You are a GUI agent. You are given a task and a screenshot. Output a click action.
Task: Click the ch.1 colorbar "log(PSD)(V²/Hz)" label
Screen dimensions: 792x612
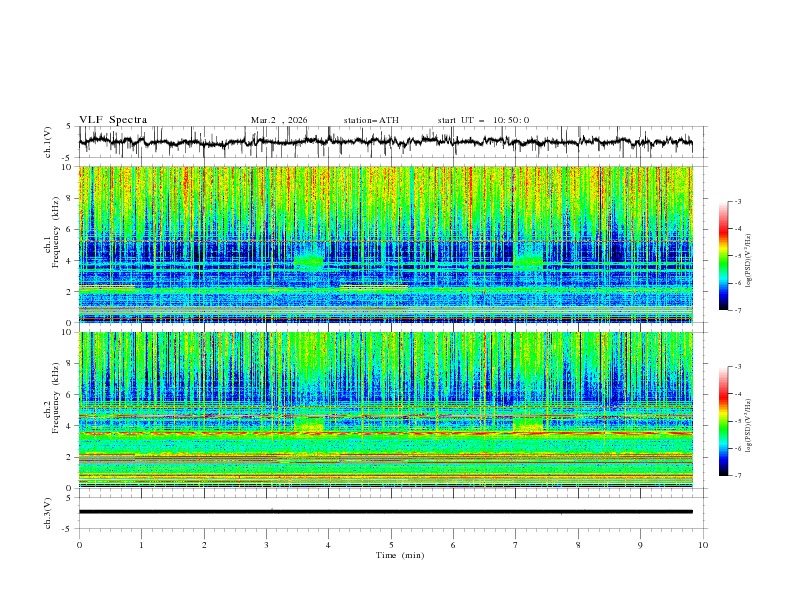pyautogui.click(x=749, y=261)
